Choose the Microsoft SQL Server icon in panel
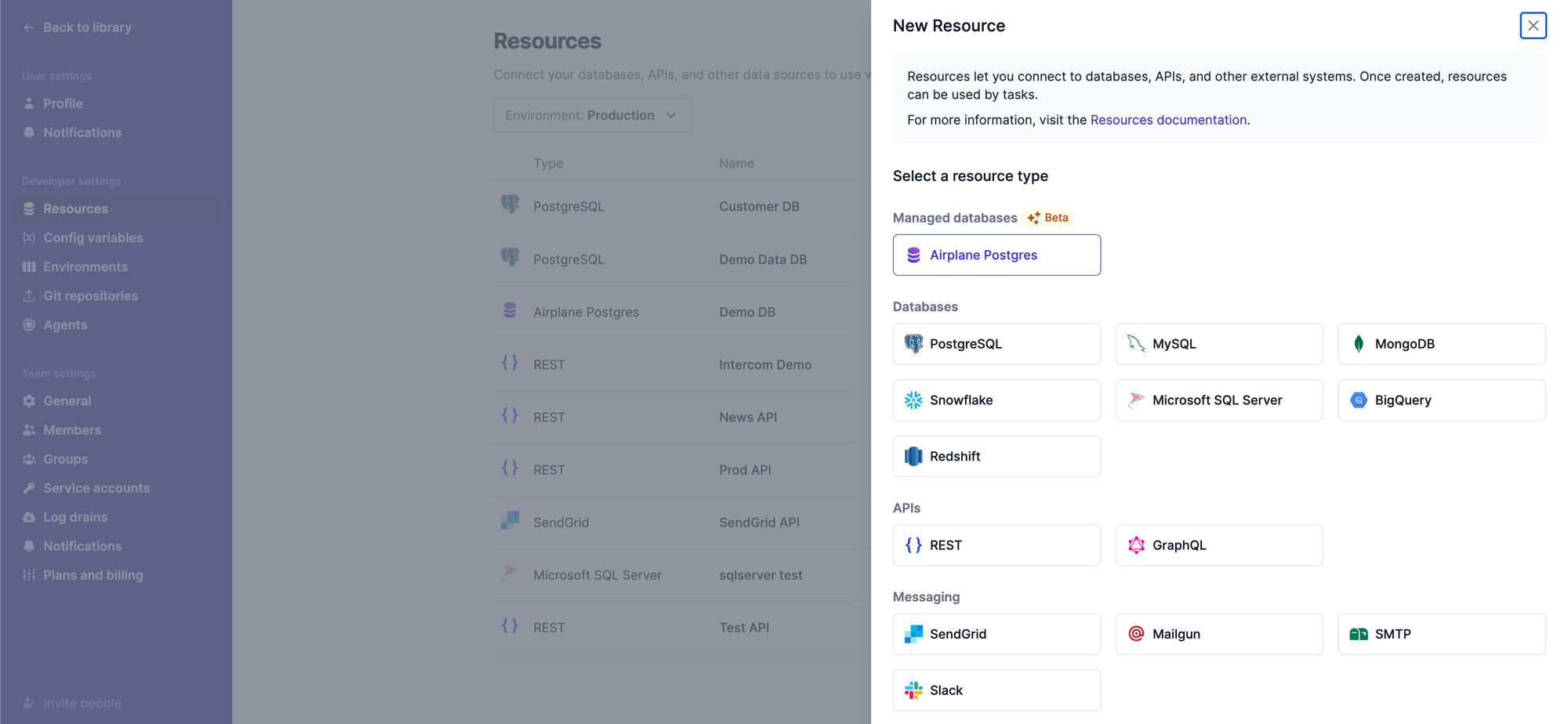This screenshot has height=724, width=1568. tap(1136, 400)
